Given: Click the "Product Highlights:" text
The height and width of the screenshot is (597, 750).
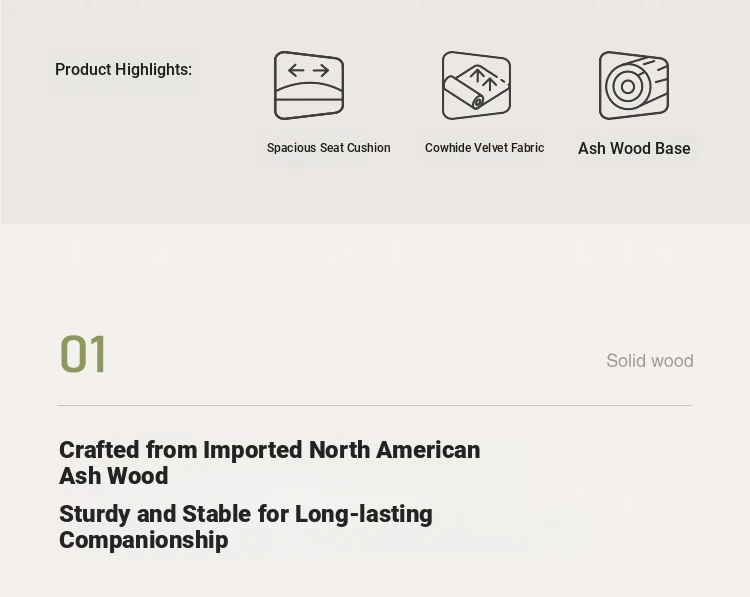Looking at the screenshot, I should [123, 69].
